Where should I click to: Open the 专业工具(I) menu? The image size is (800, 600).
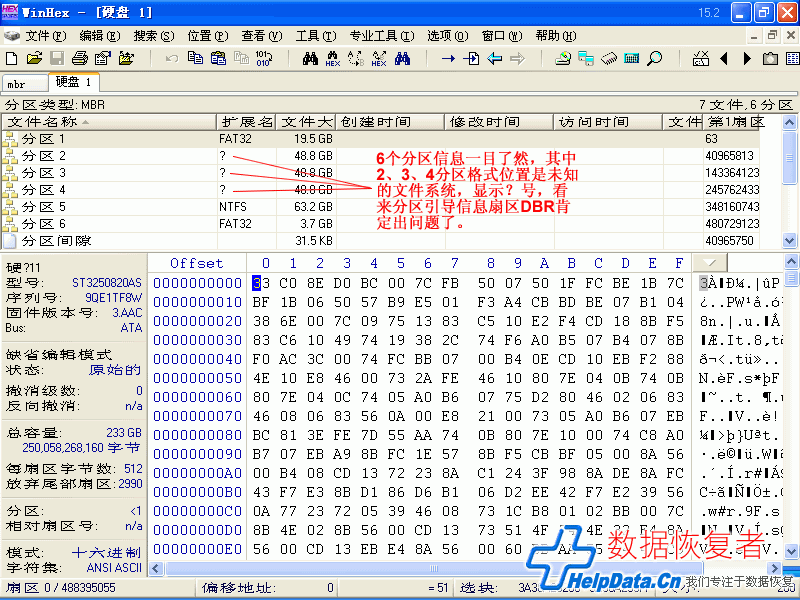click(382, 36)
